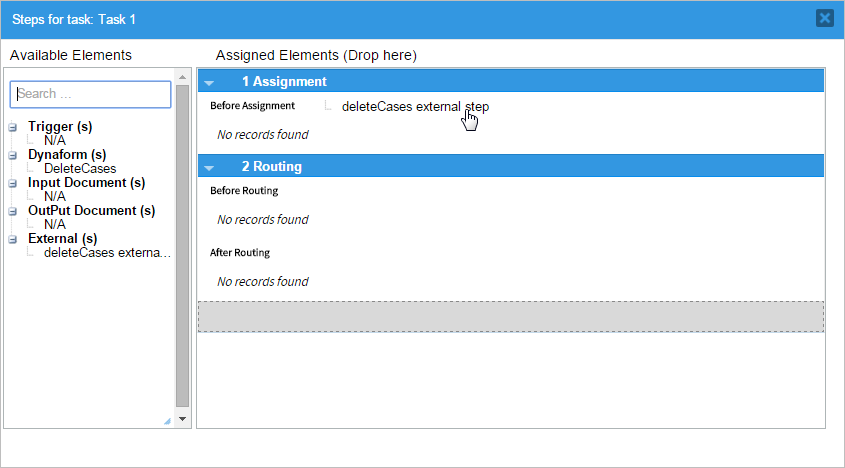Screen dimensions: 845x468
Task: Focus the Search field in Available Elements
Action: tap(91, 94)
